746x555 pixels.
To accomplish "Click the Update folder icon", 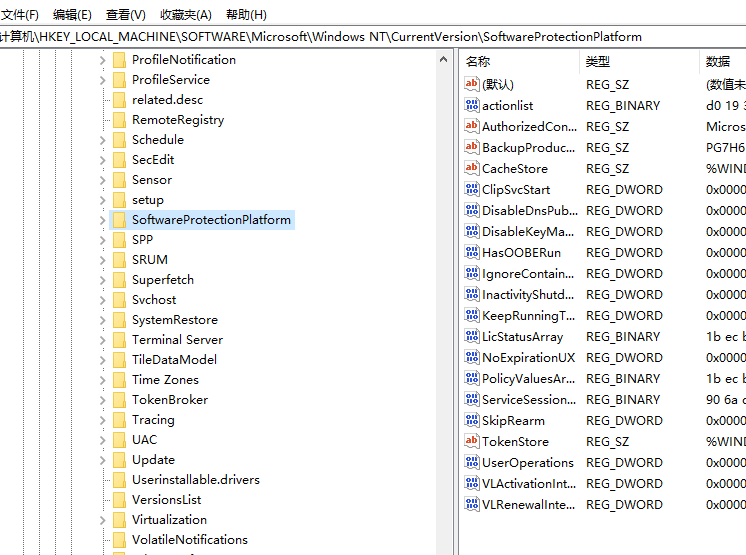I will click(x=119, y=459).
